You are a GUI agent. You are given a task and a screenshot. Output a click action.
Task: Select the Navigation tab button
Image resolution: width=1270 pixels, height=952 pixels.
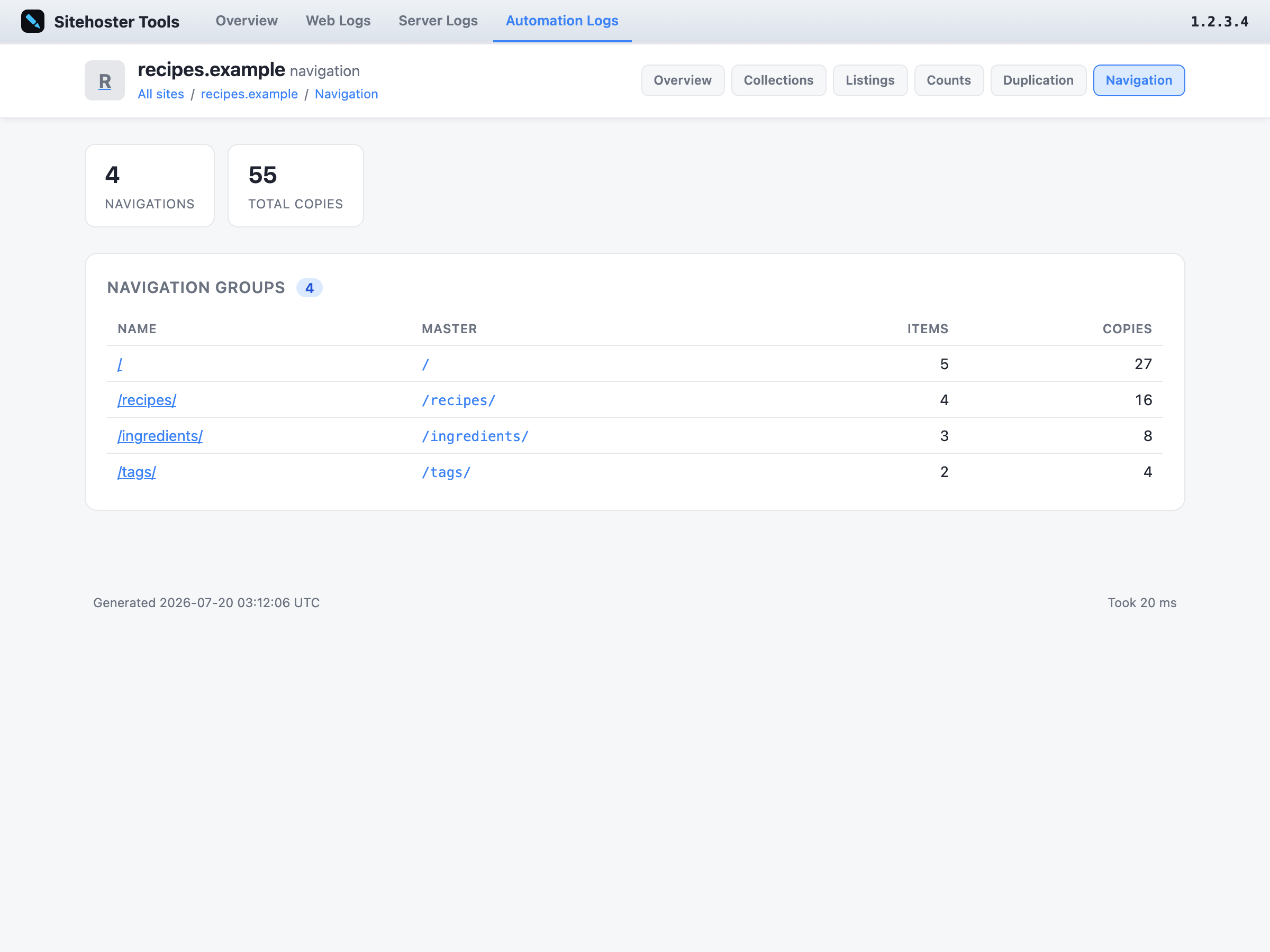tap(1139, 80)
